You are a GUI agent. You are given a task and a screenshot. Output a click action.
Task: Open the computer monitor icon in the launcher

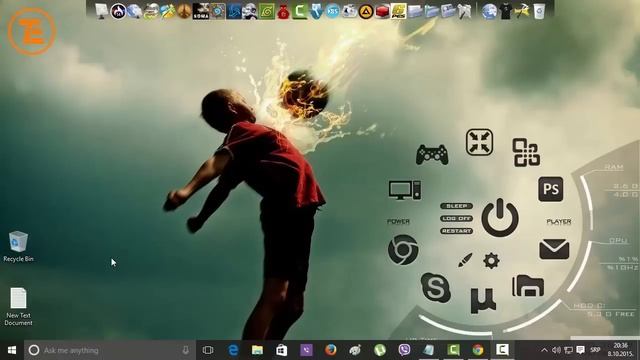(404, 190)
